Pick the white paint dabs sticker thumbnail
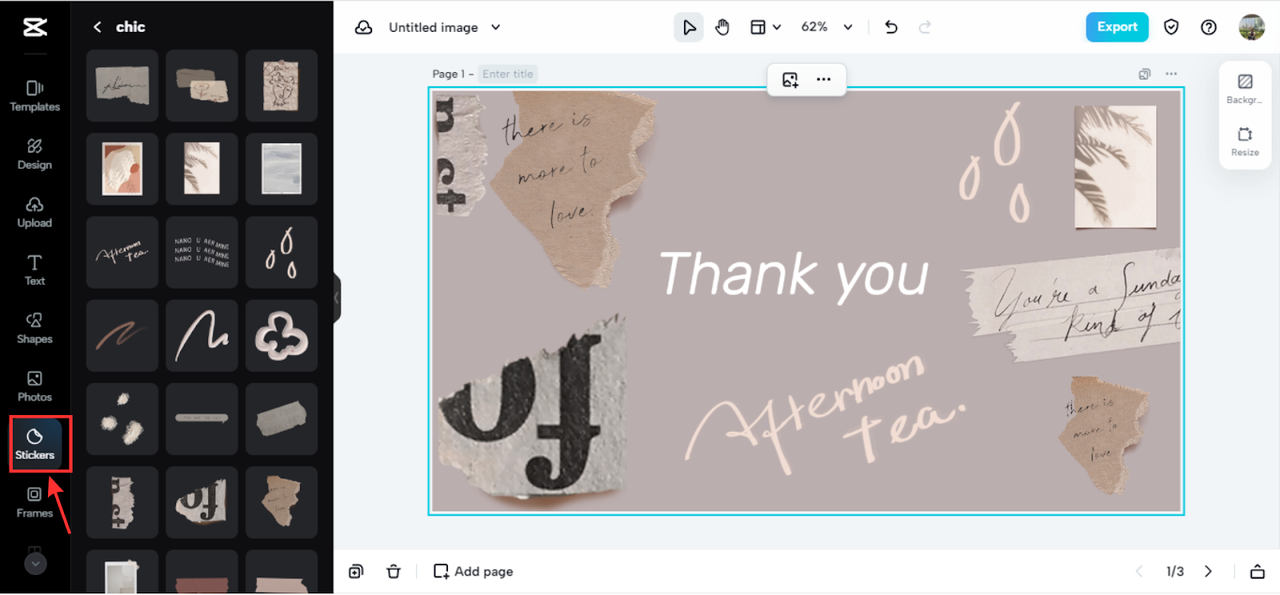 tap(122, 419)
